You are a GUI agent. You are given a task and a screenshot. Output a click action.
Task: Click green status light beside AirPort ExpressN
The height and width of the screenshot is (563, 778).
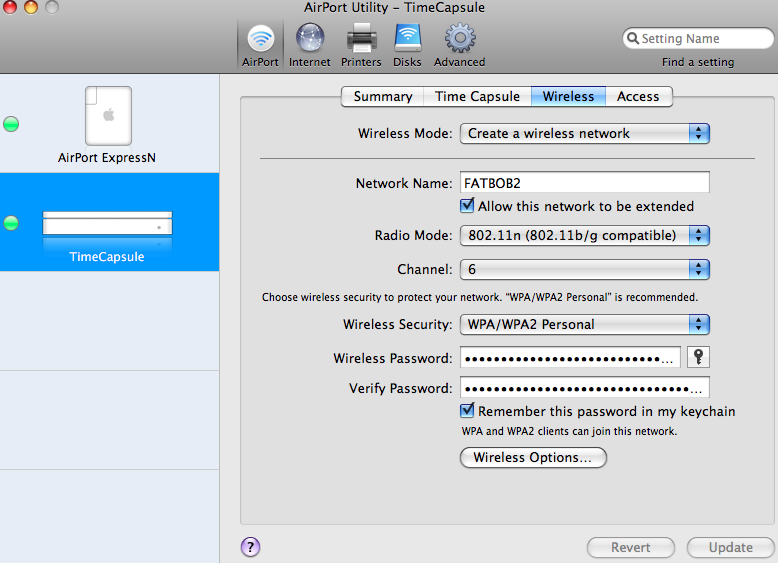tap(11, 124)
